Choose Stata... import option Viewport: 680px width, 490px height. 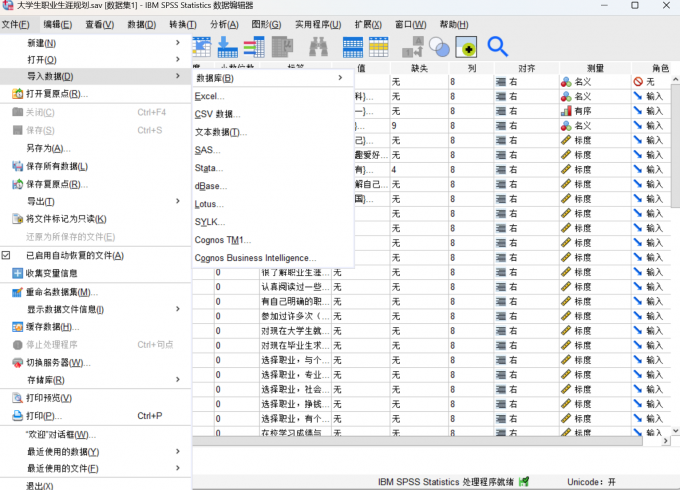tap(273, 168)
